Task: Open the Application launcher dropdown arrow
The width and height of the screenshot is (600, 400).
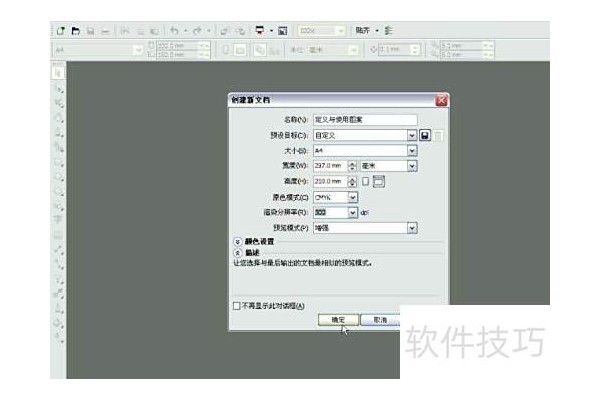Action: click(x=271, y=31)
